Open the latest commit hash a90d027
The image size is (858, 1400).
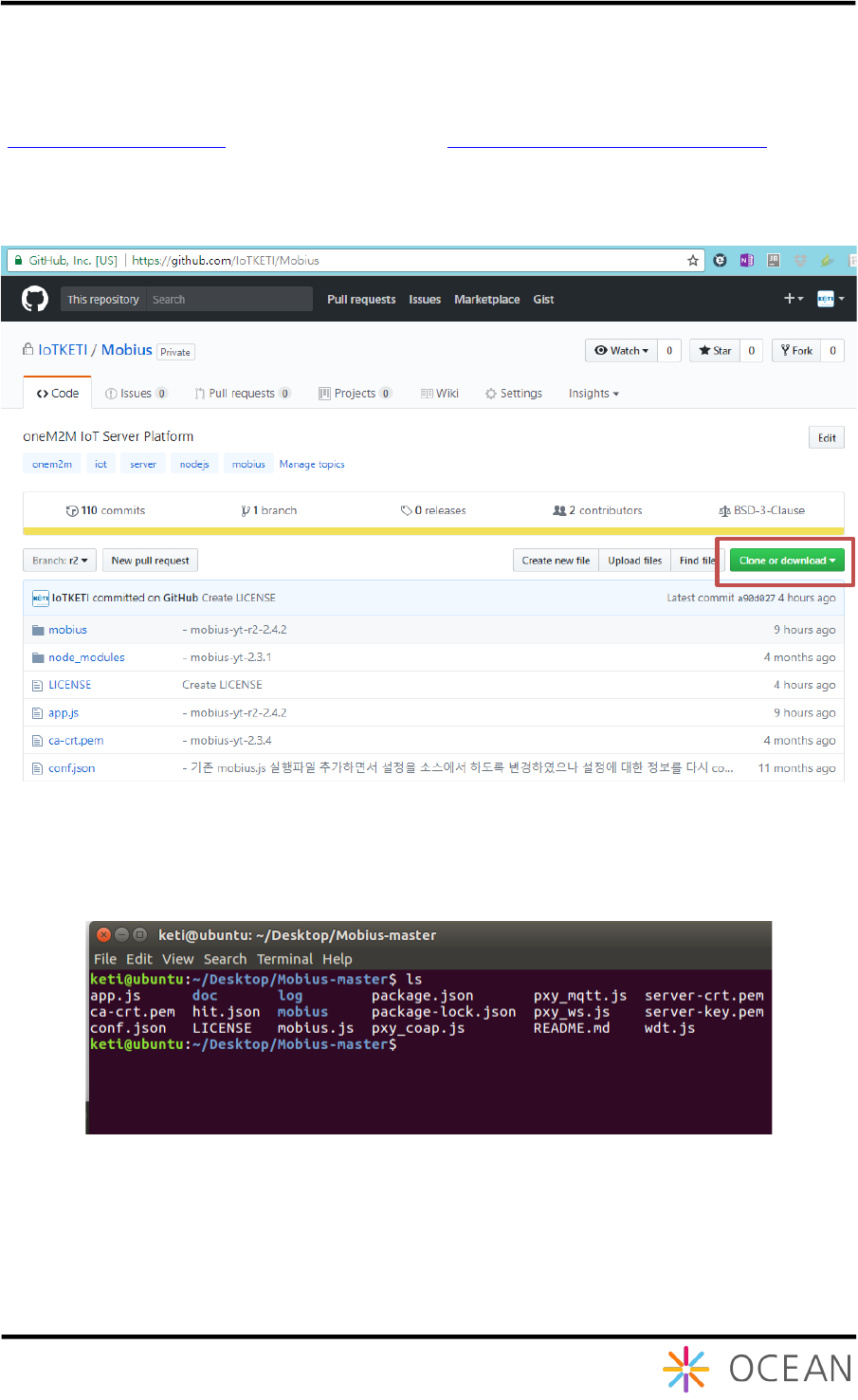click(757, 599)
